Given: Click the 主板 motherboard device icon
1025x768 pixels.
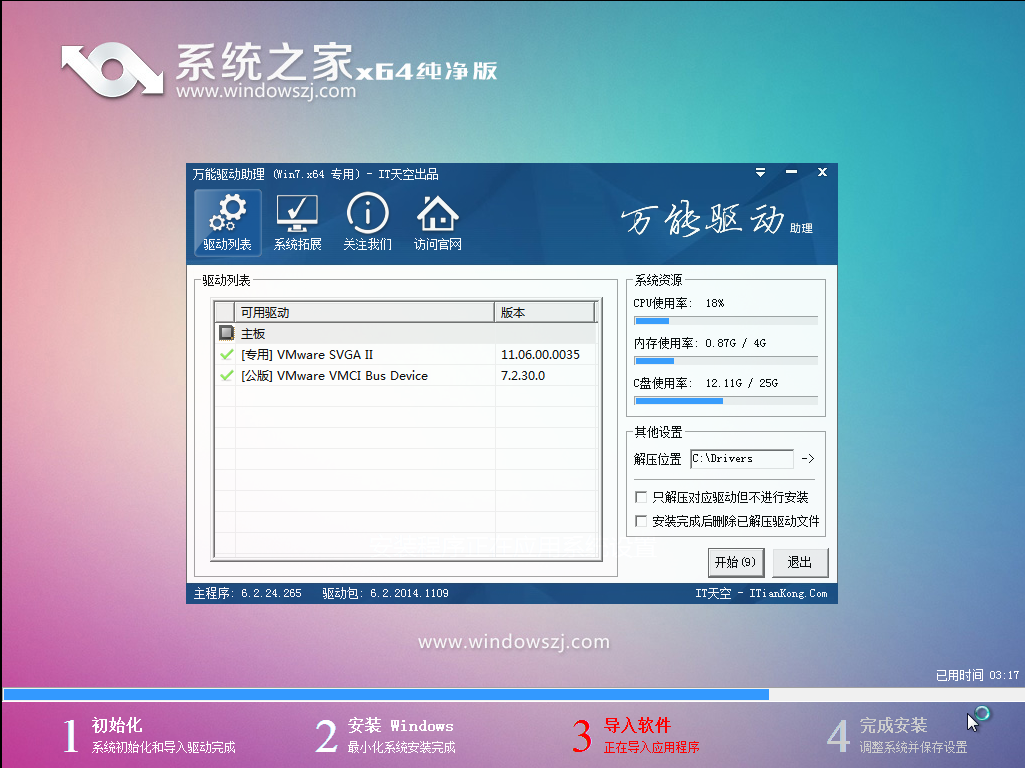Looking at the screenshot, I should click(226, 333).
